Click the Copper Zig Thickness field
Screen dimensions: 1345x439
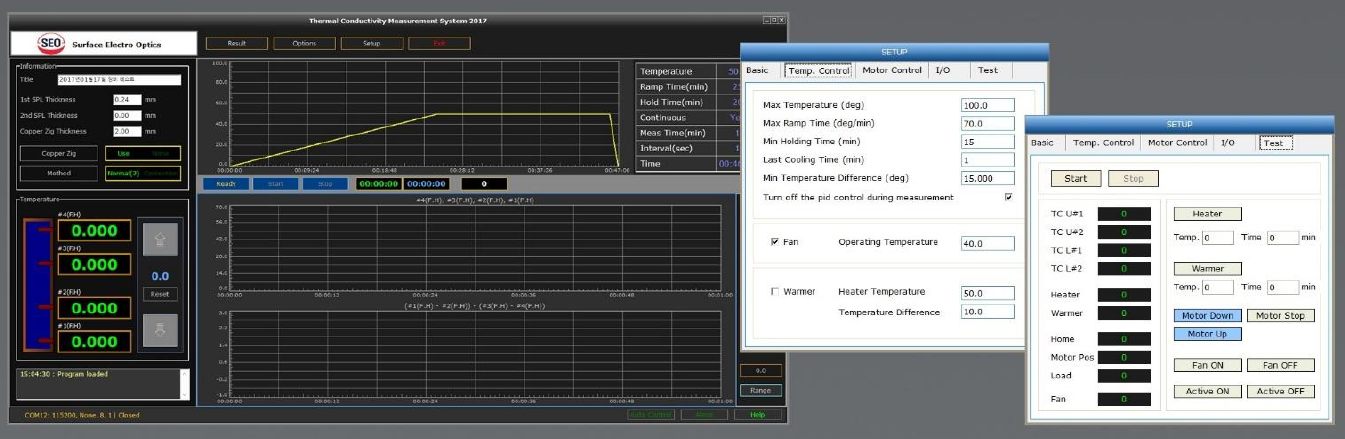coord(128,131)
